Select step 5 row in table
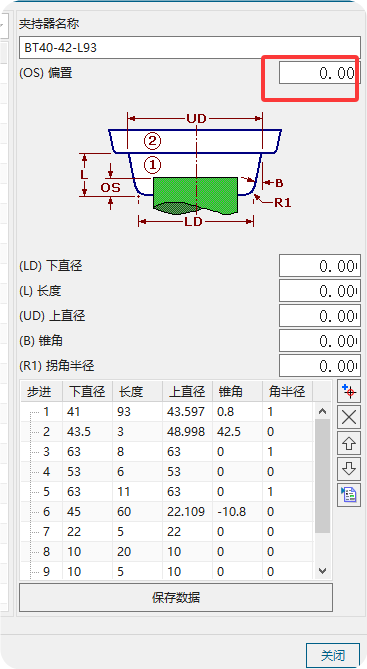 (x=168, y=492)
